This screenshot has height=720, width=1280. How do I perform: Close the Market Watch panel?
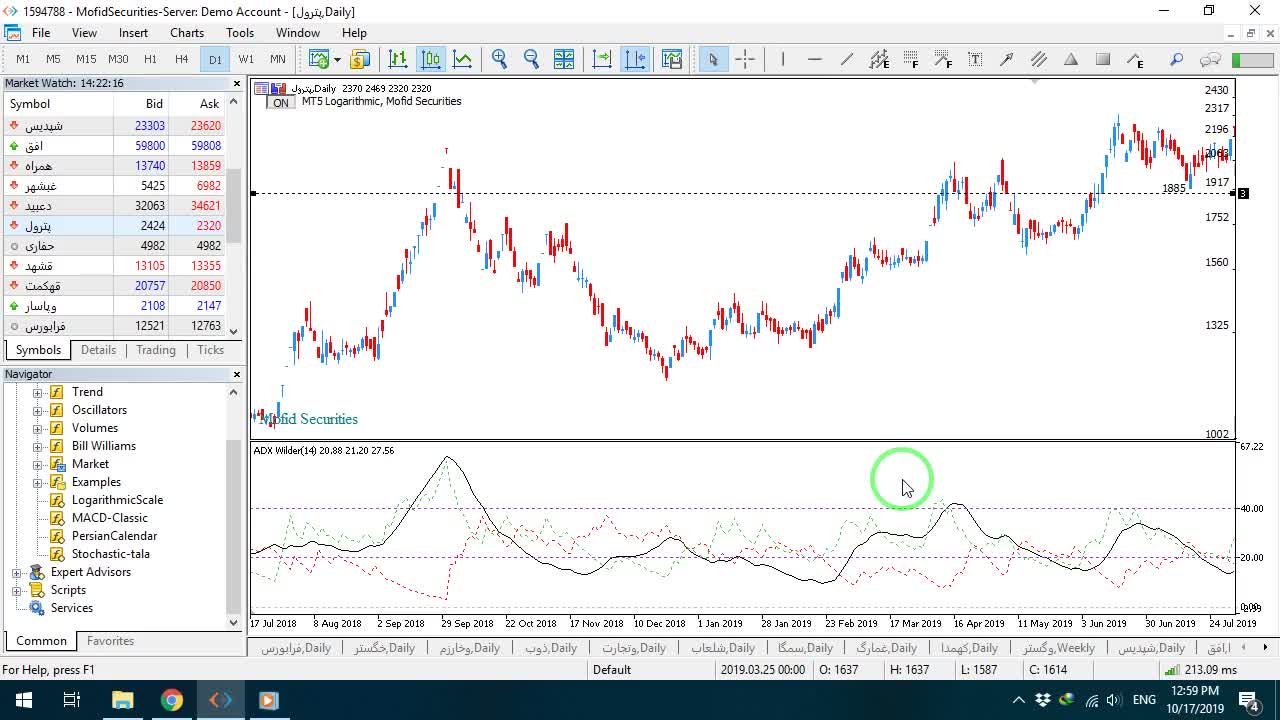(237, 84)
